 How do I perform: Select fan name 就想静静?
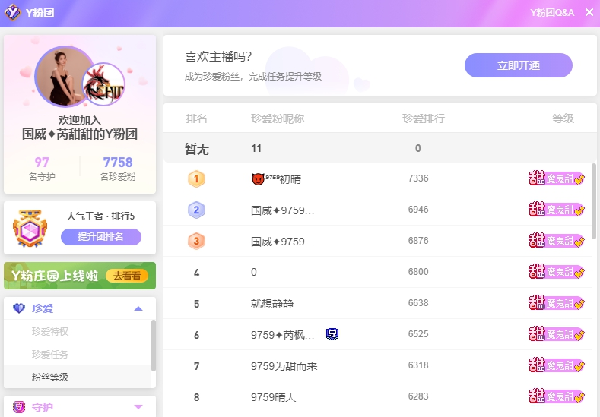point(272,303)
